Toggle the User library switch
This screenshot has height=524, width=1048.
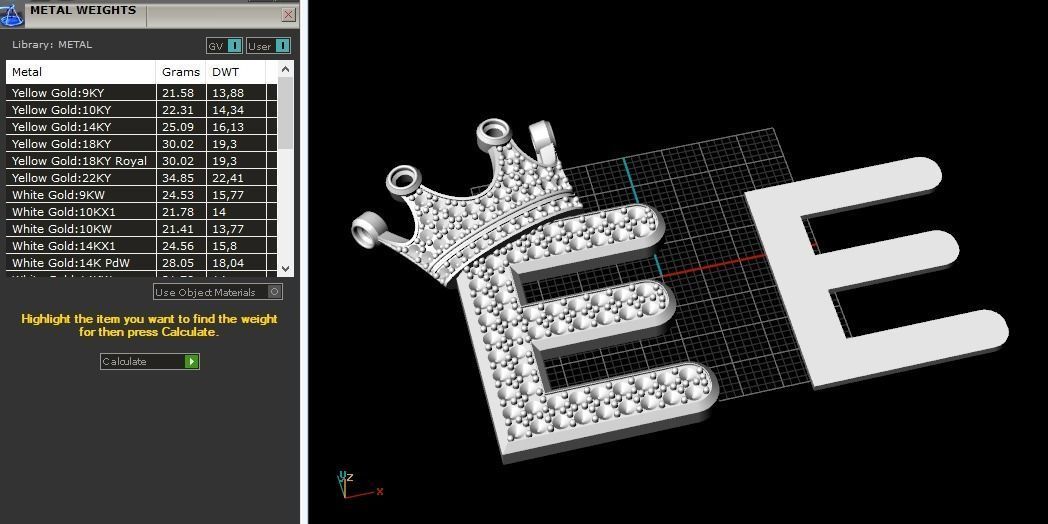268,45
